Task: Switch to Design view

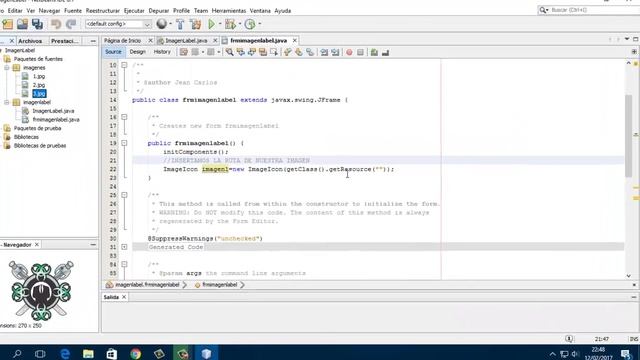Action: 138,52
